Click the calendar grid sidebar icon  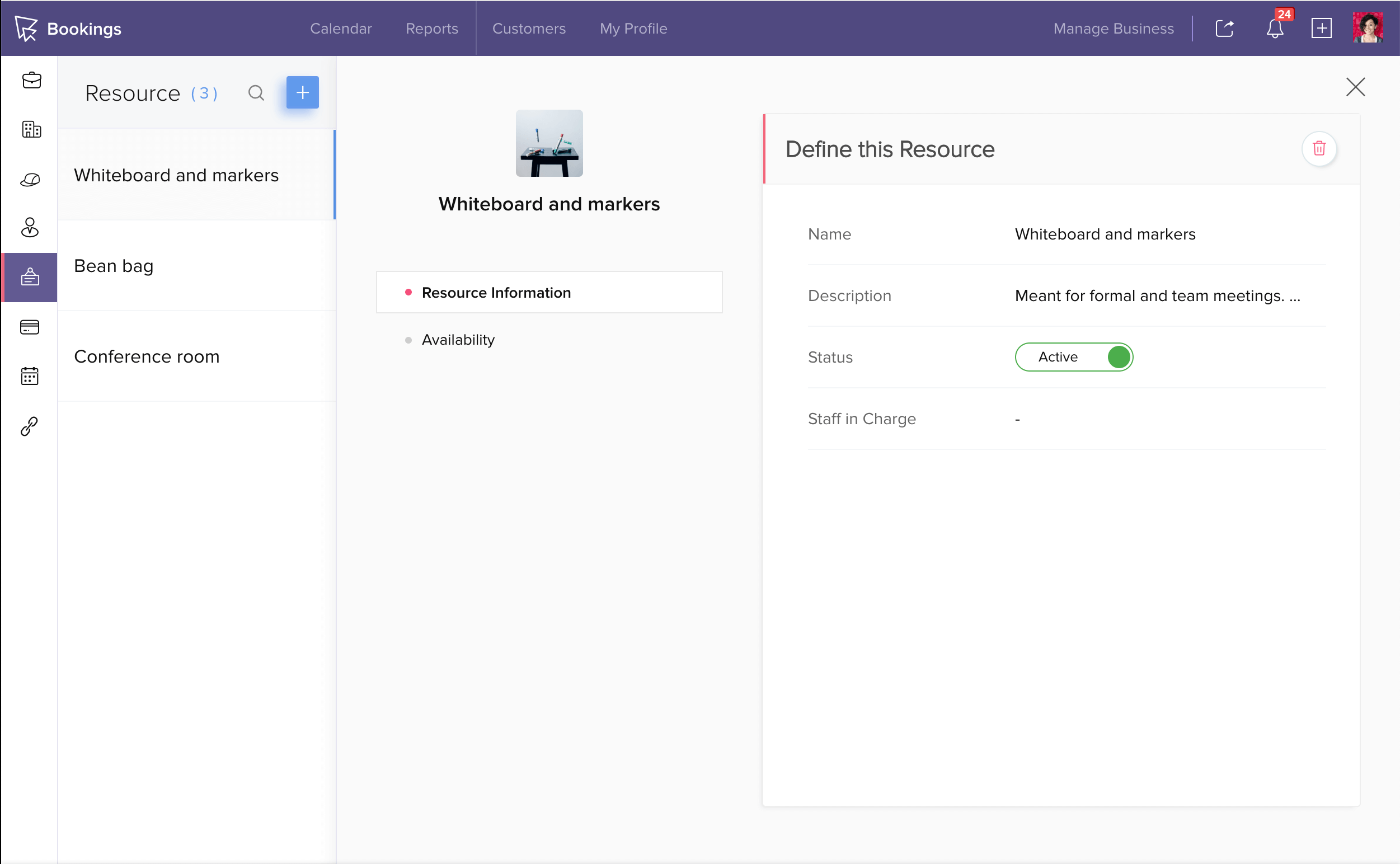[30, 376]
